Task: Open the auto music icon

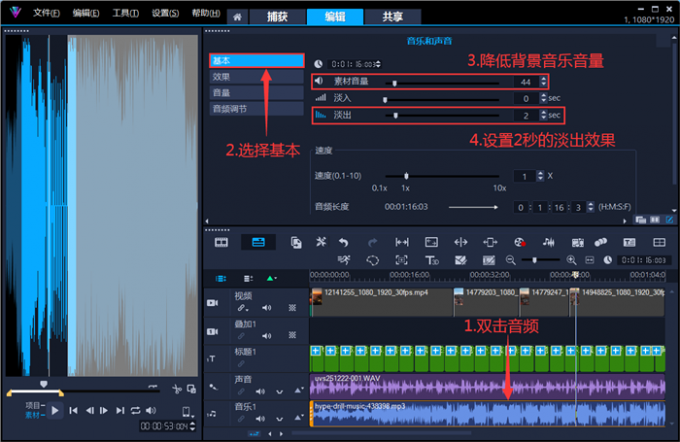Action: pos(578,242)
